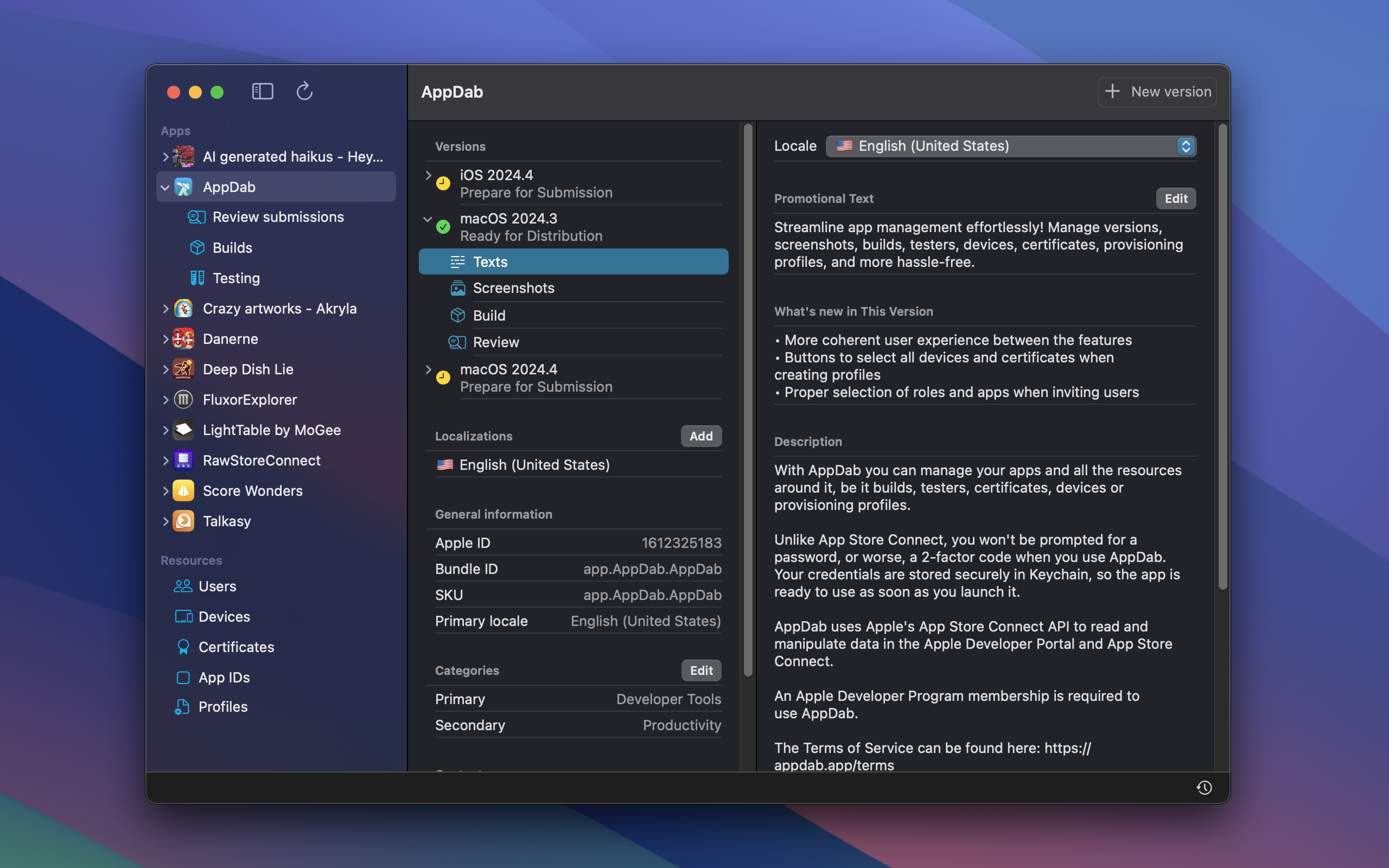Screen dimensions: 1389x868
Task: Expand the iOS 2024.4 version
Action: click(x=428, y=175)
